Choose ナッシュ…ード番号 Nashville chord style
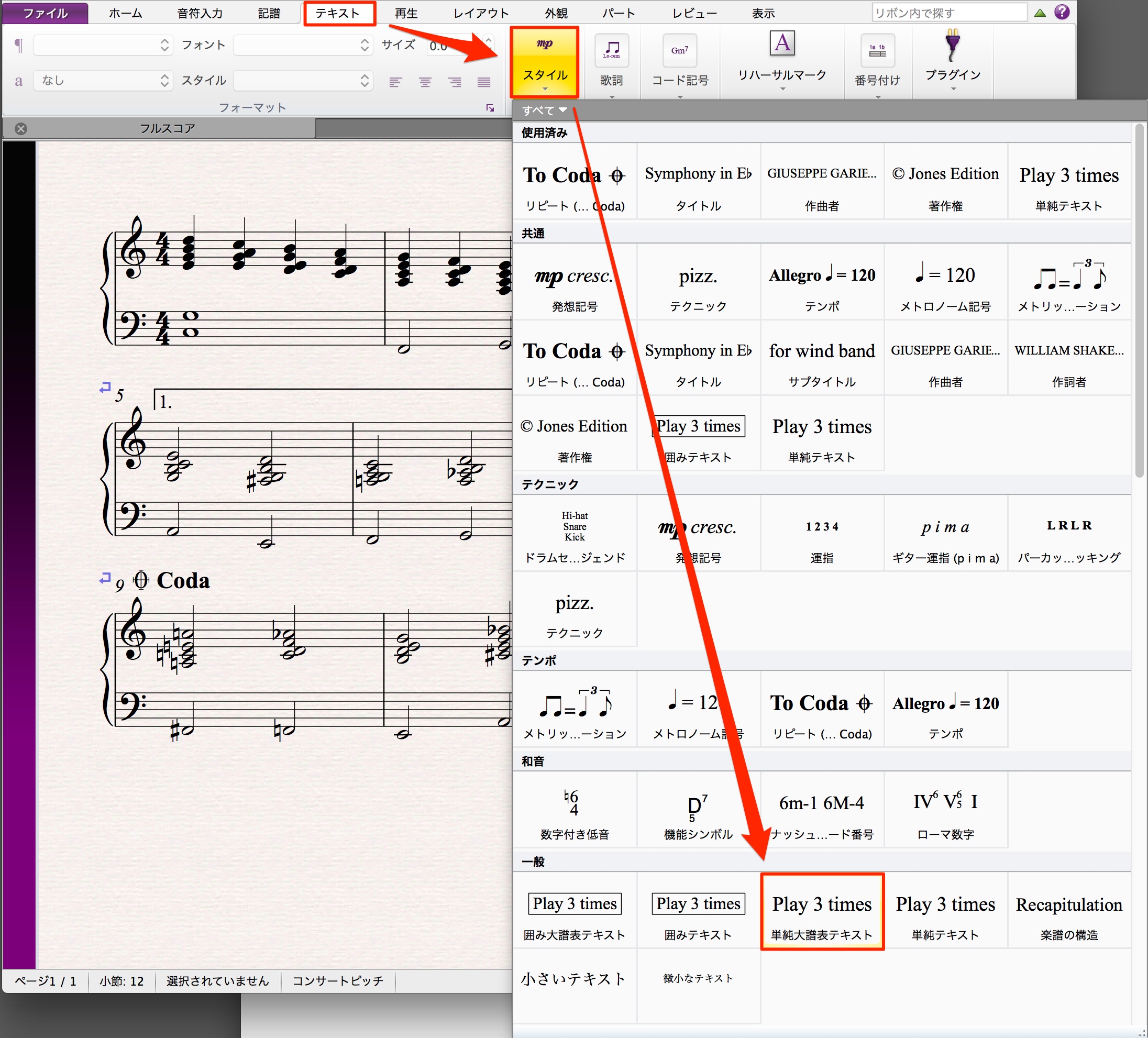Image resolution: width=1148 pixels, height=1038 pixels. coord(822,811)
